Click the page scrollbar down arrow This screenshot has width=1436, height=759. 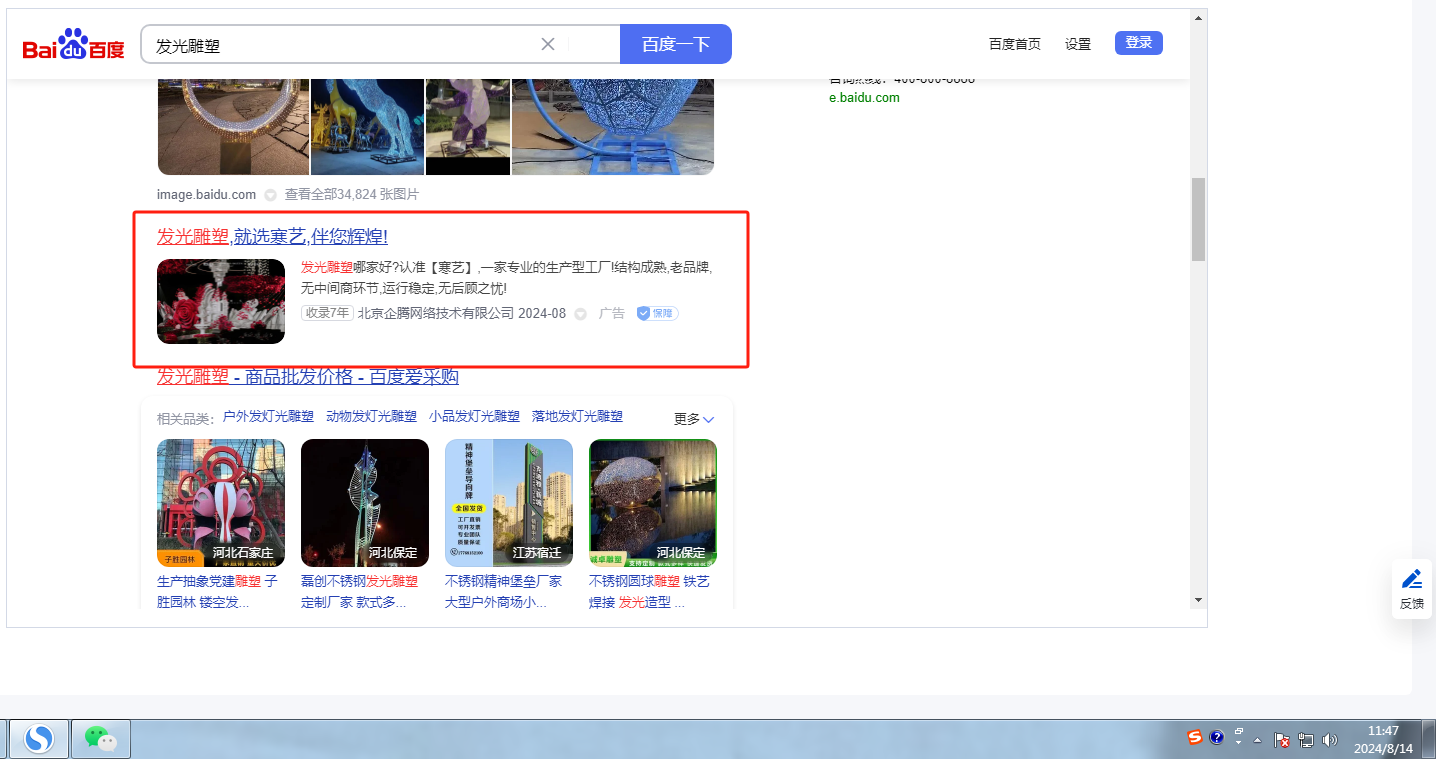(x=1198, y=600)
